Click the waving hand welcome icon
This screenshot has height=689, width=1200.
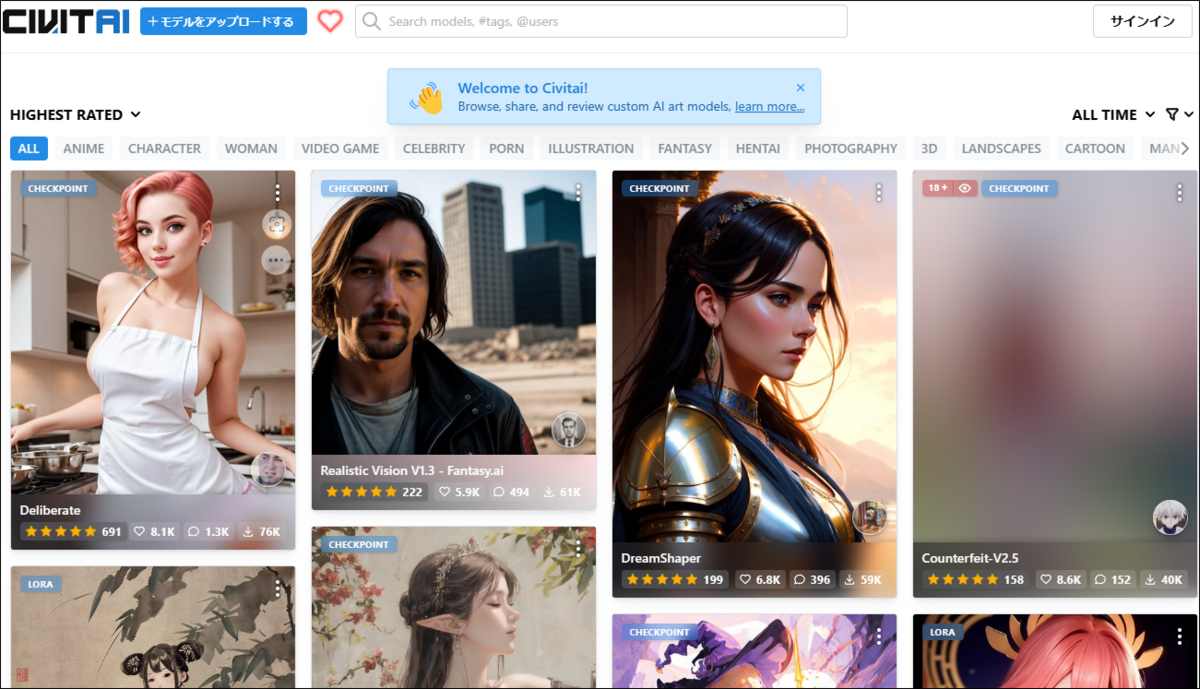[426, 97]
